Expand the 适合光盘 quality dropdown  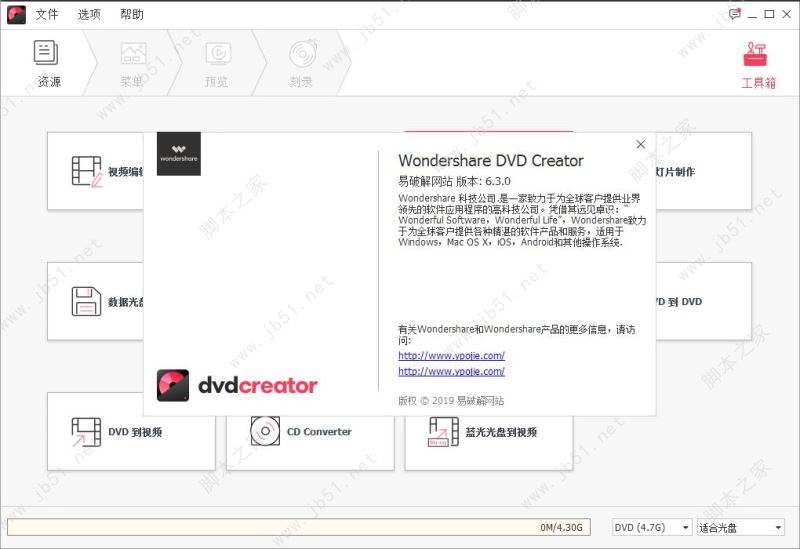tap(741, 527)
